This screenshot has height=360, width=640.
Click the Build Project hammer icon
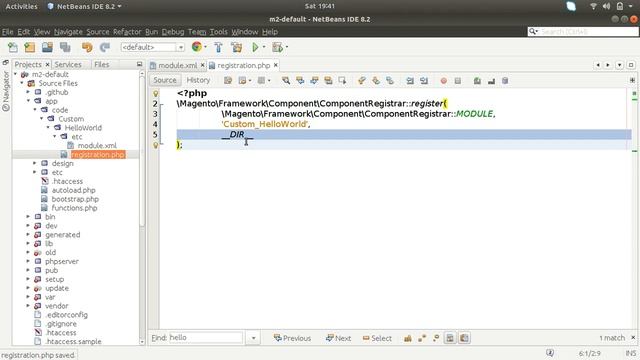pos(218,47)
